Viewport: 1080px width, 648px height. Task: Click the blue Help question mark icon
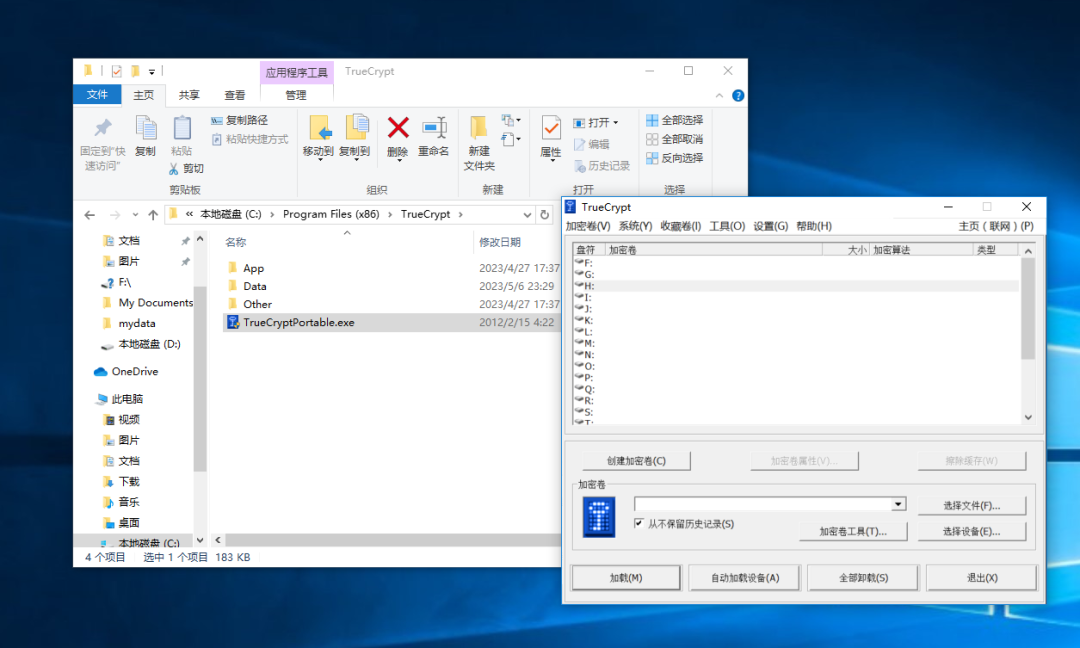738,96
